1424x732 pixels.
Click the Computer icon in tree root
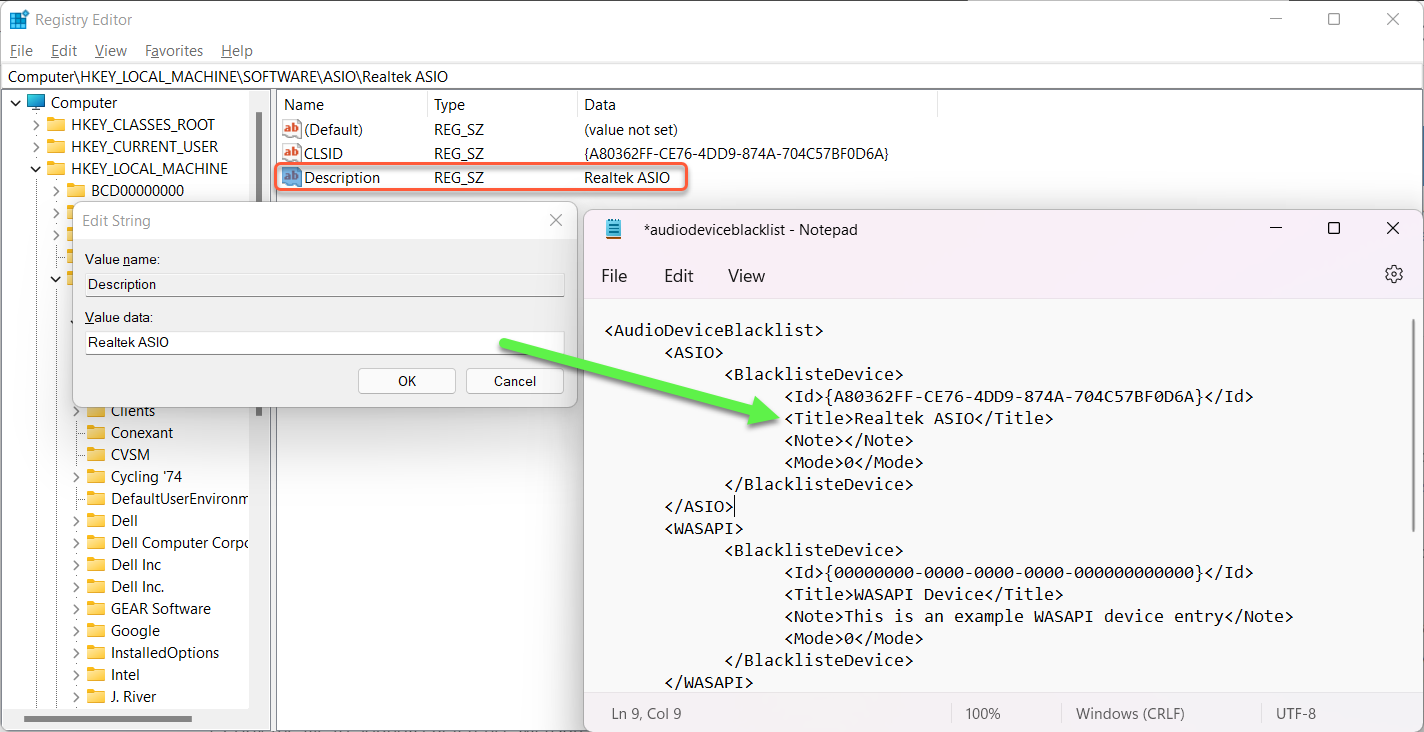[37, 103]
